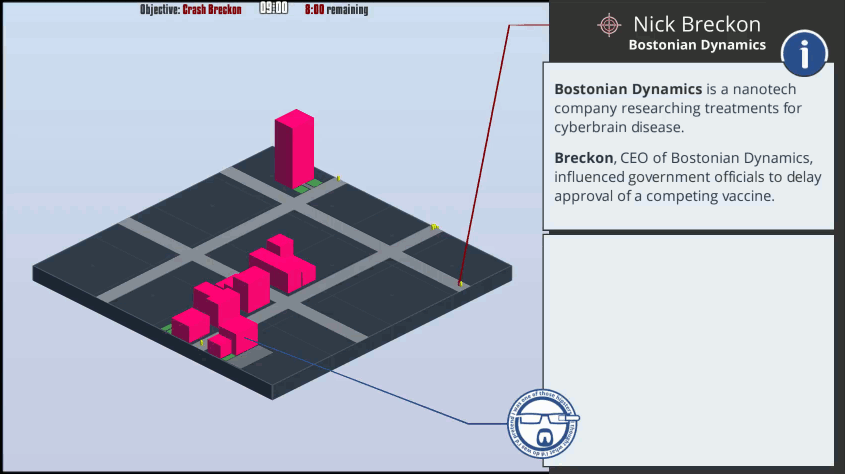Image resolution: width=845 pixels, height=474 pixels.
Task: Click the tall pink tower building
Action: [294, 148]
